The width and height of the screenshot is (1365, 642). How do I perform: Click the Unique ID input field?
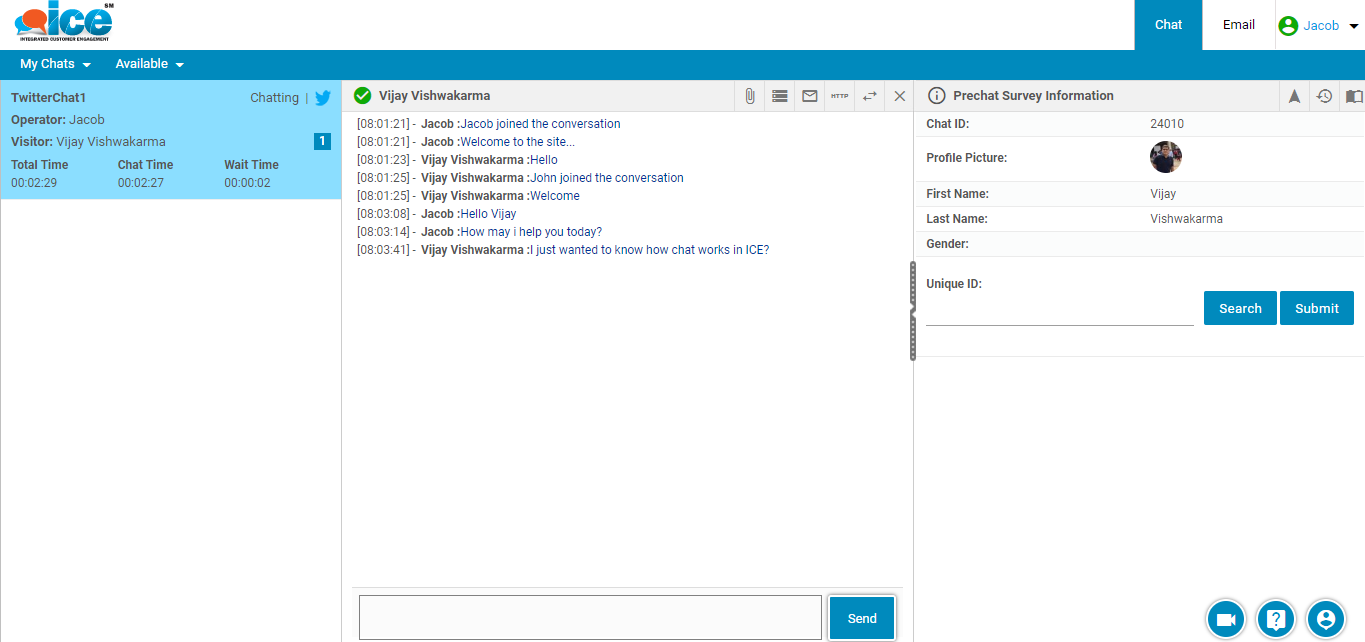(x=1059, y=312)
